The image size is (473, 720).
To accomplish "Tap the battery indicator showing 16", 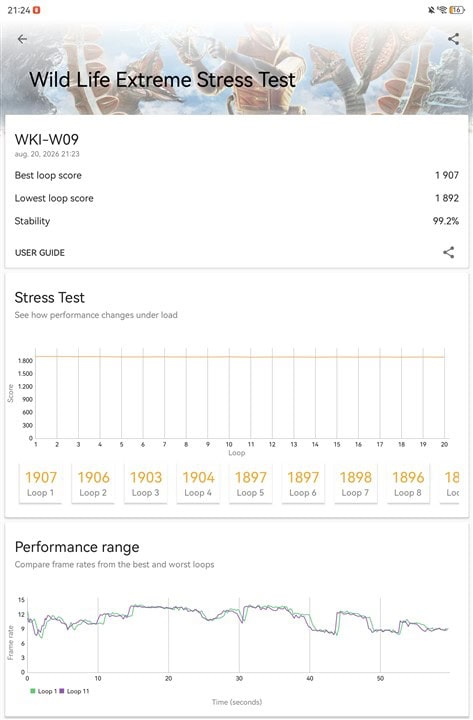I will (457, 10).
